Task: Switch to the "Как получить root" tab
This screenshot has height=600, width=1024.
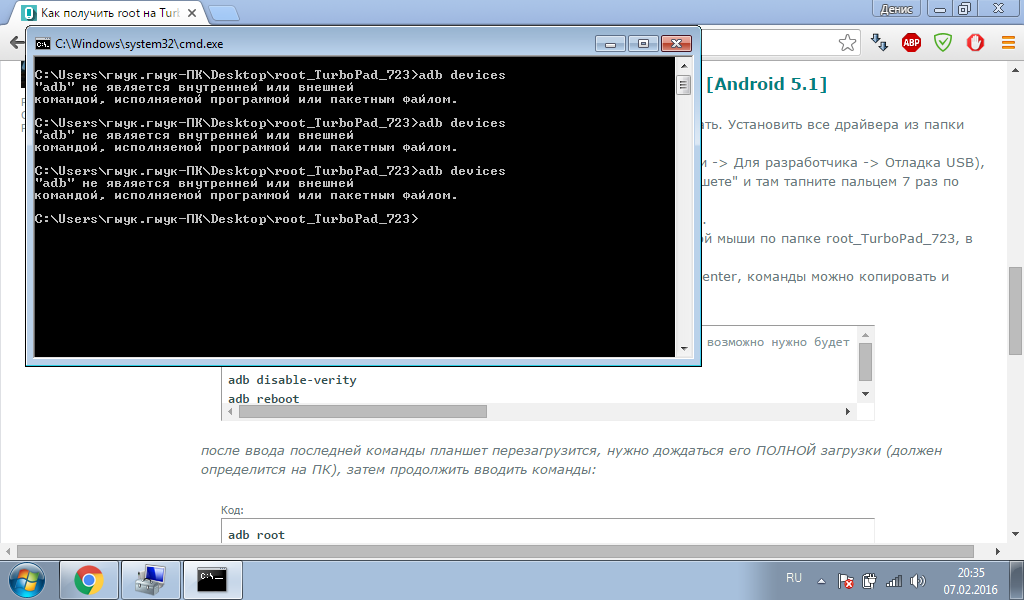Action: 108,12
